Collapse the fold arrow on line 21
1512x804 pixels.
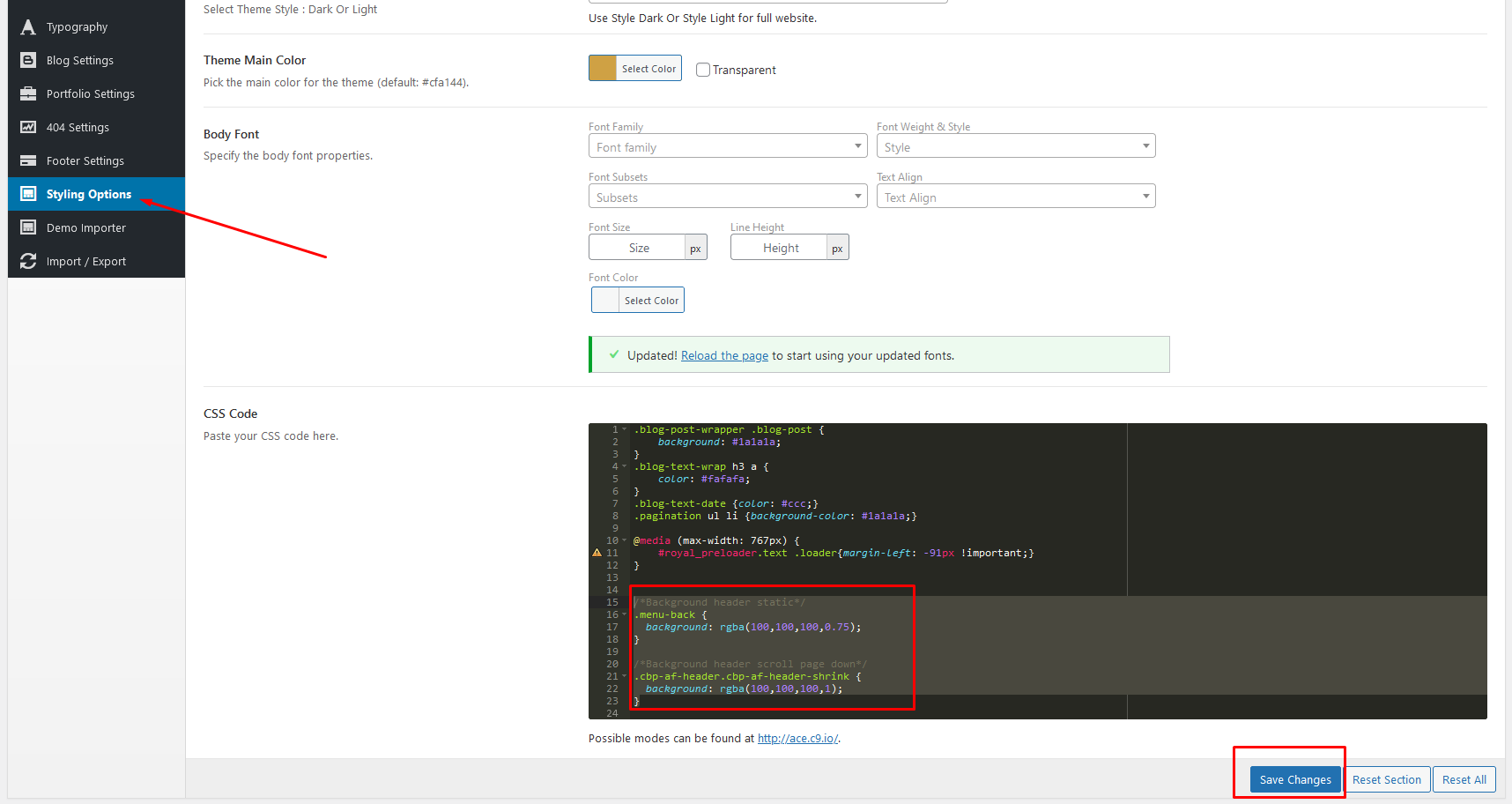pyautogui.click(x=625, y=676)
